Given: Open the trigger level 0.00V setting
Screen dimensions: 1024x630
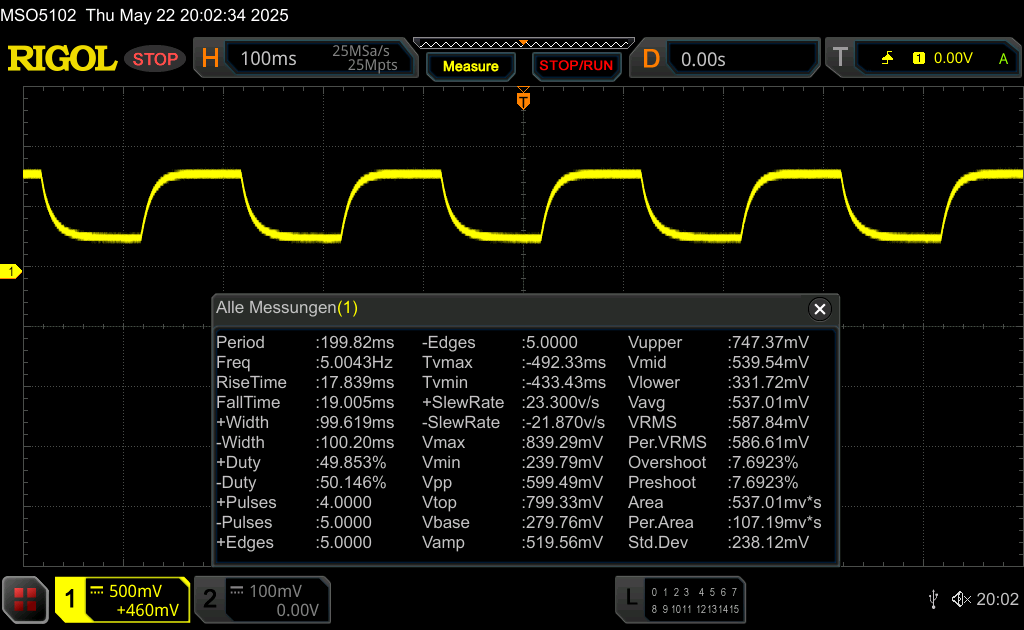Looking at the screenshot, I should click(953, 59).
